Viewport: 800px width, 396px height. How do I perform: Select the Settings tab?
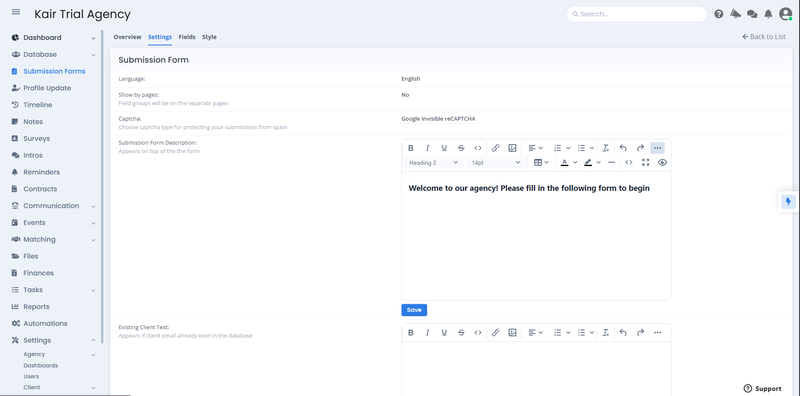click(160, 37)
